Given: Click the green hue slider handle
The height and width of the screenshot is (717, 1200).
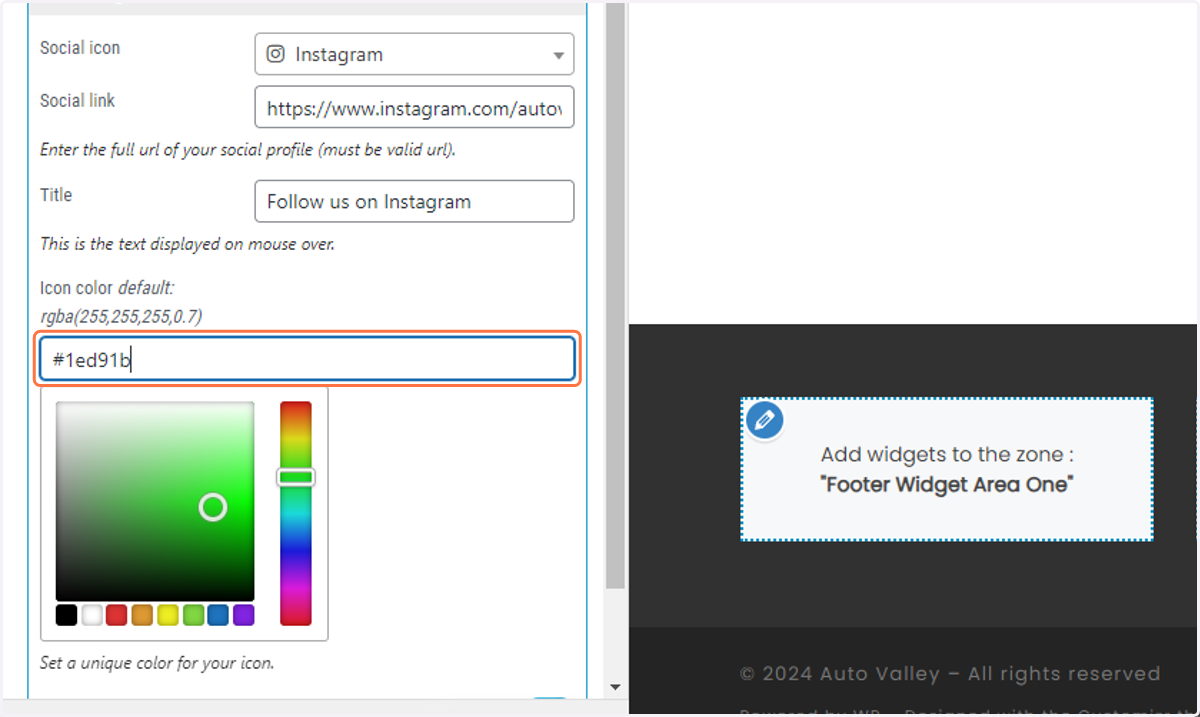Looking at the screenshot, I should [296, 478].
